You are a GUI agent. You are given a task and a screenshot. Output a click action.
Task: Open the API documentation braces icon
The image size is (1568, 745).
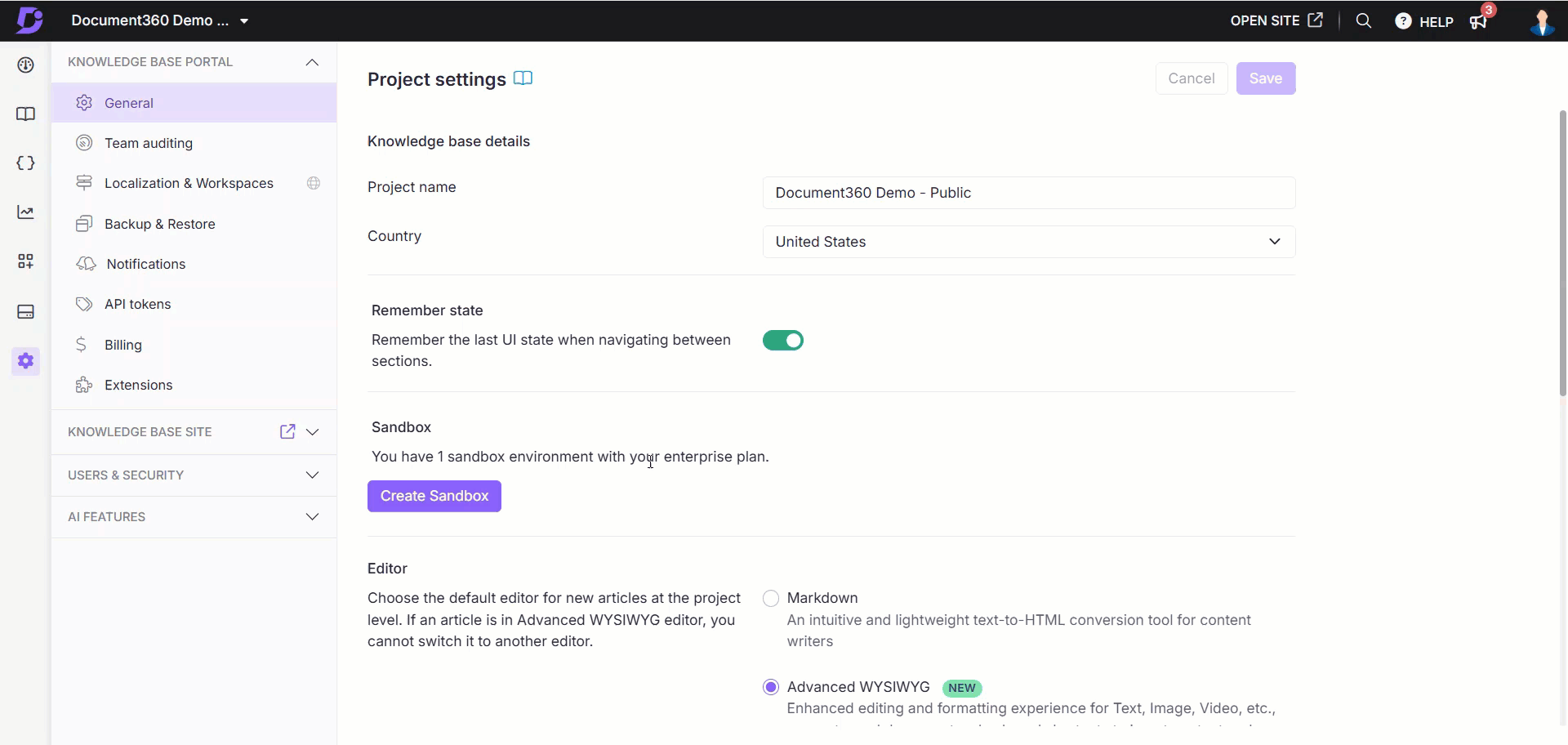[26, 163]
